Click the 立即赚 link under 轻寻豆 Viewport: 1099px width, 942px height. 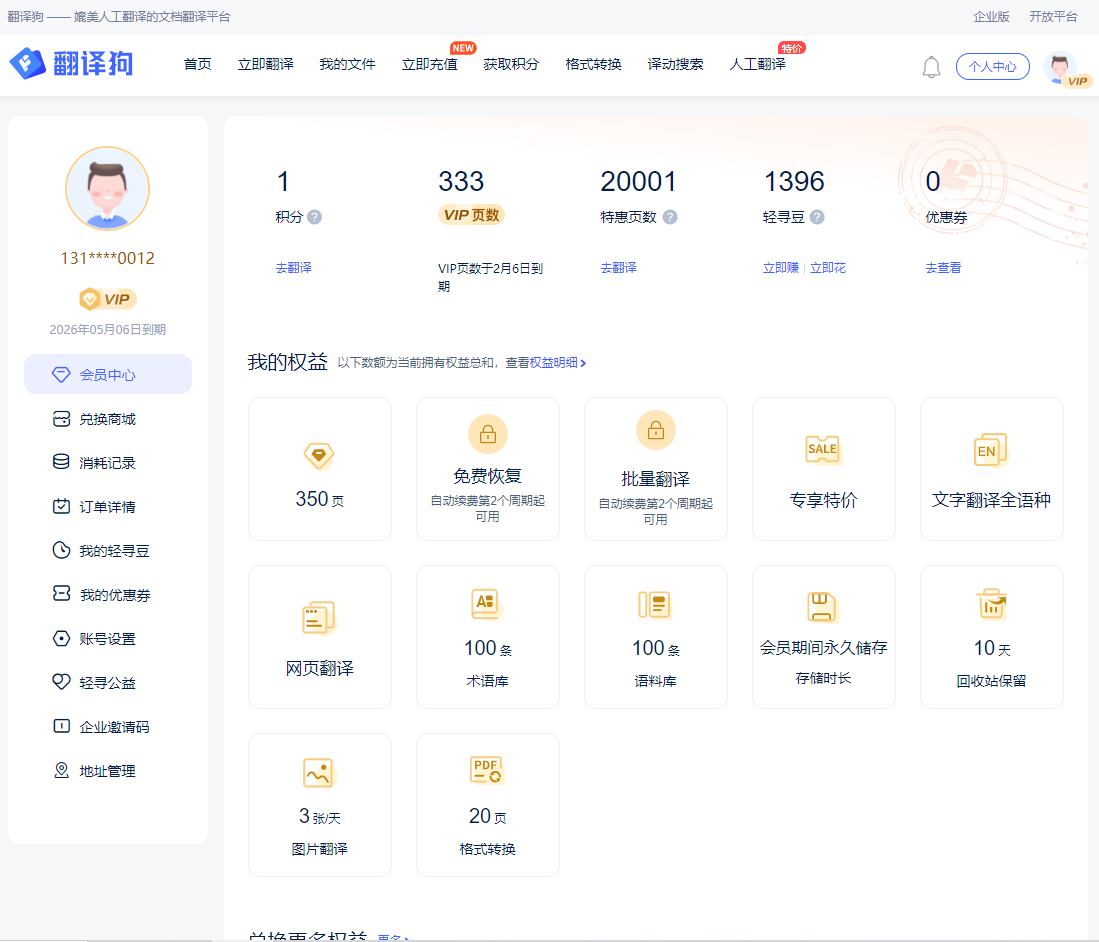pos(780,268)
